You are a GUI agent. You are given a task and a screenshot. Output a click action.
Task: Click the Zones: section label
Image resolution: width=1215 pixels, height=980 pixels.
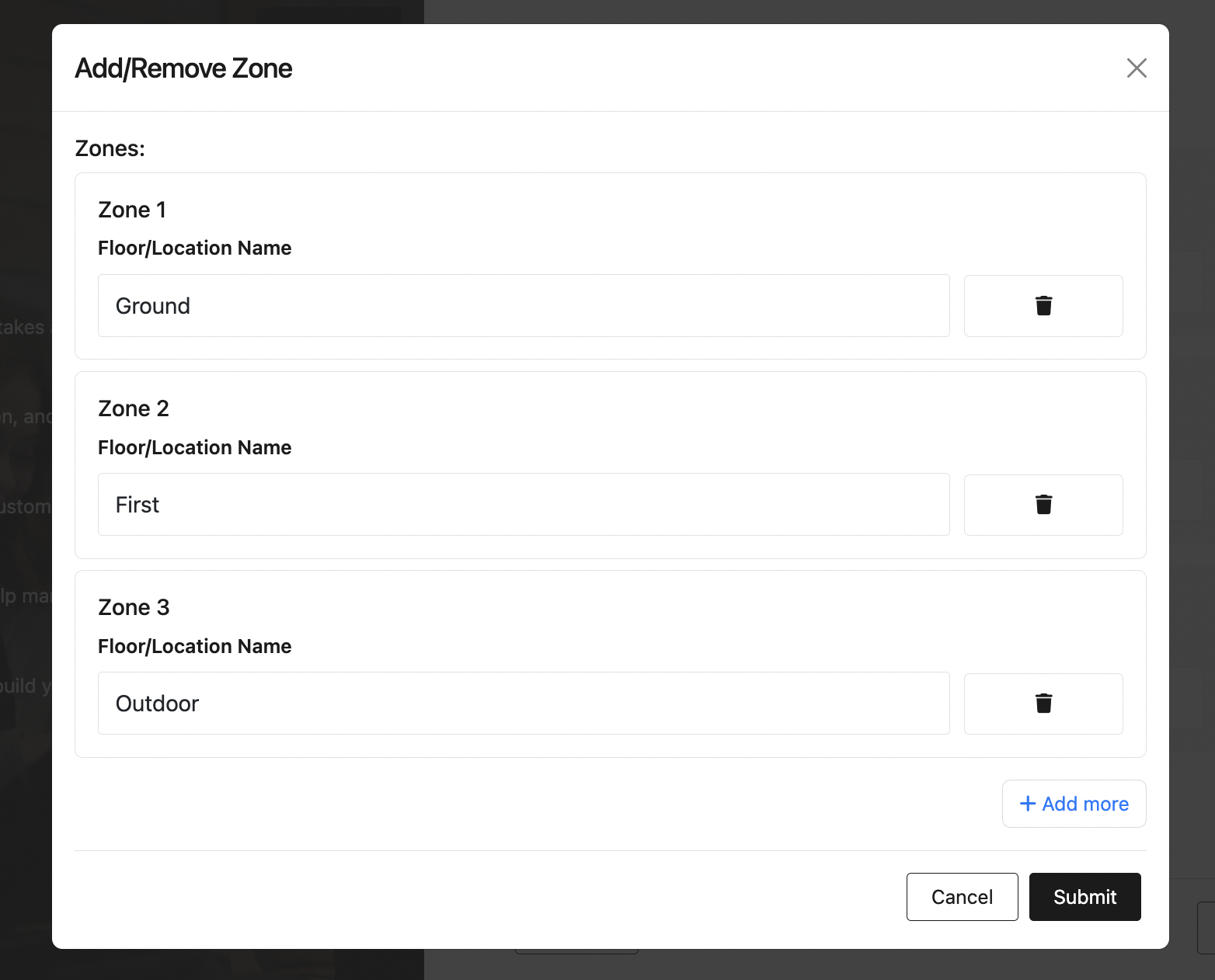[x=110, y=148]
